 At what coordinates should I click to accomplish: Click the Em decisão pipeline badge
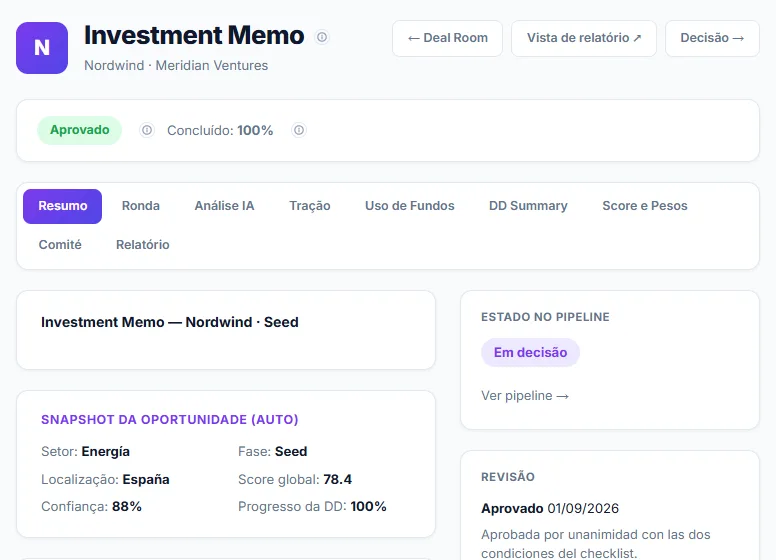tap(530, 353)
